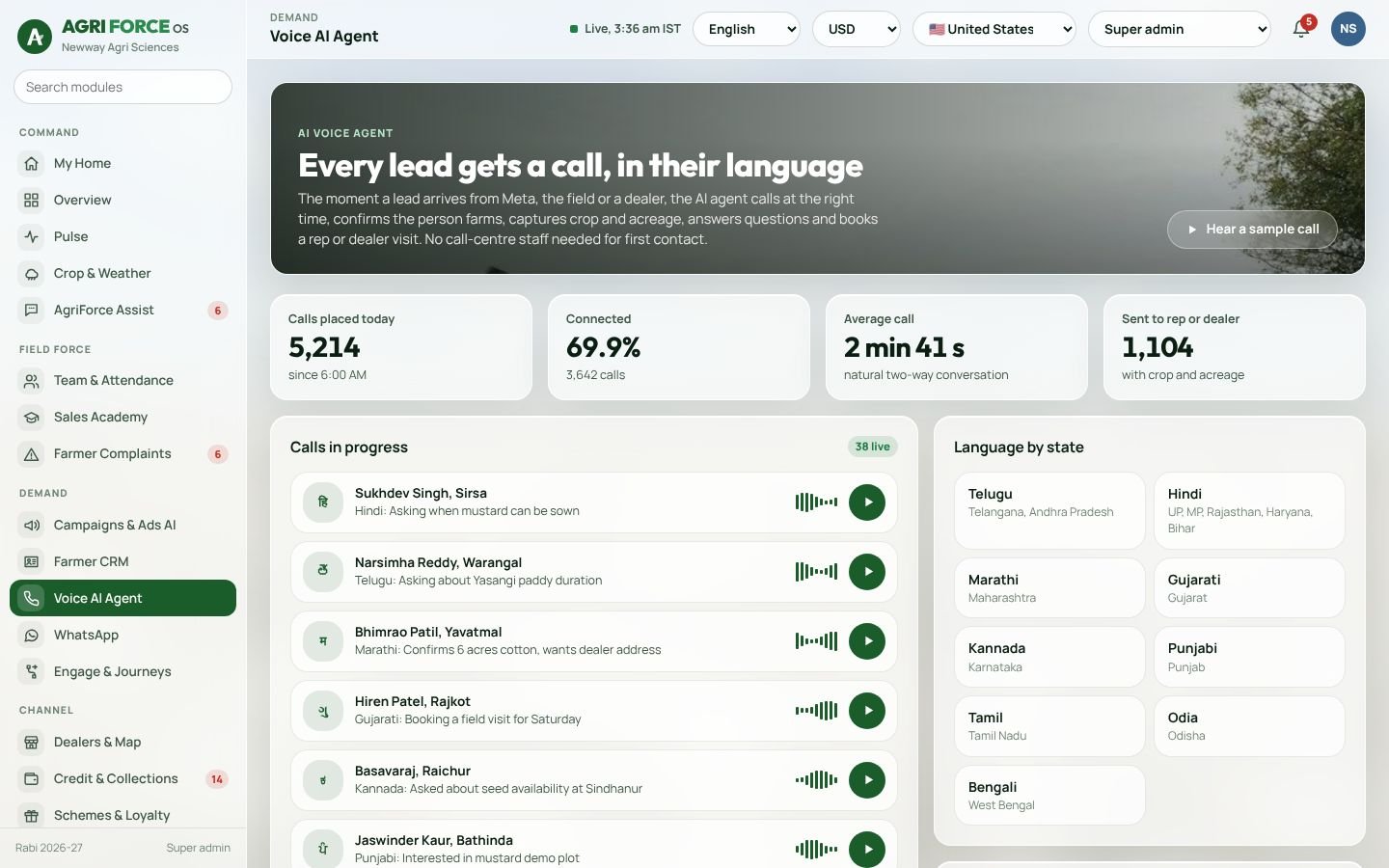Viewport: 1389px width, 868px height.
Task: Select the Punjabi language card
Action: click(1249, 657)
